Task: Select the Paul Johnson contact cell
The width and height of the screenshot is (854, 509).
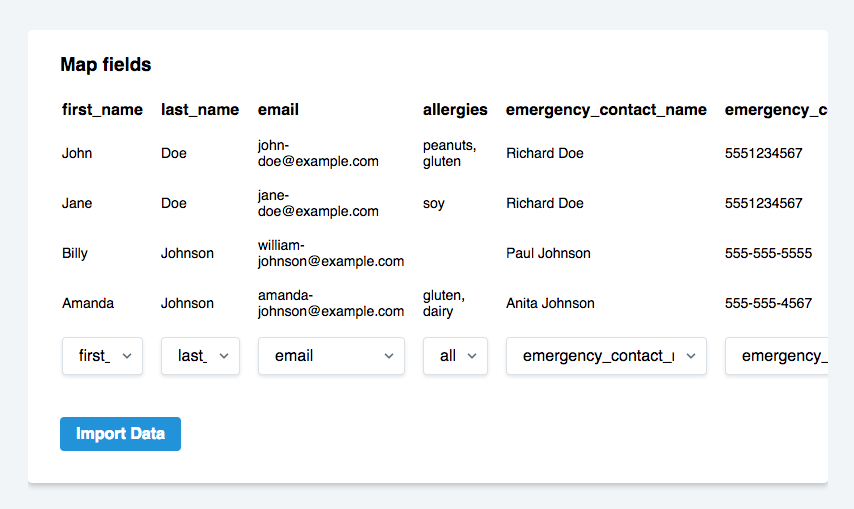Action: point(548,253)
